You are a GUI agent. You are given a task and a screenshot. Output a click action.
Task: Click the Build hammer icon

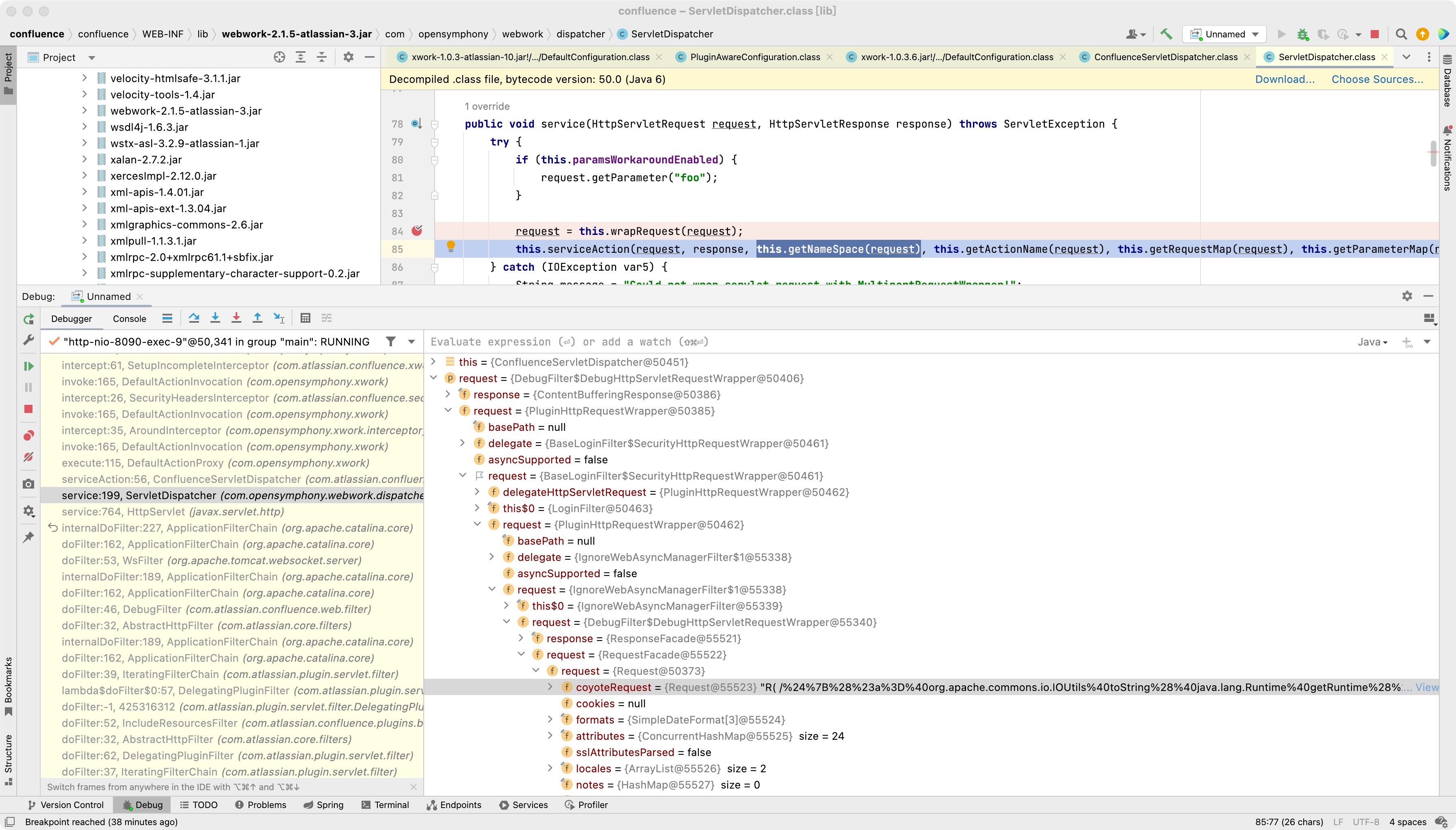click(1166, 34)
